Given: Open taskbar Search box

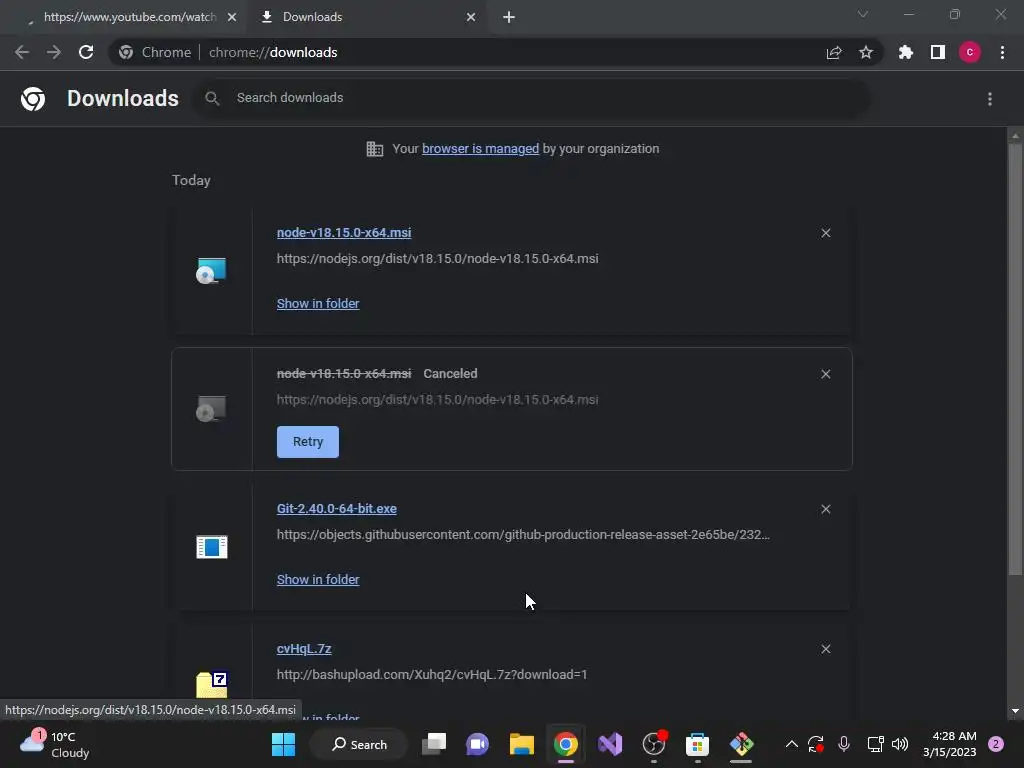Looking at the screenshot, I should point(359,744).
